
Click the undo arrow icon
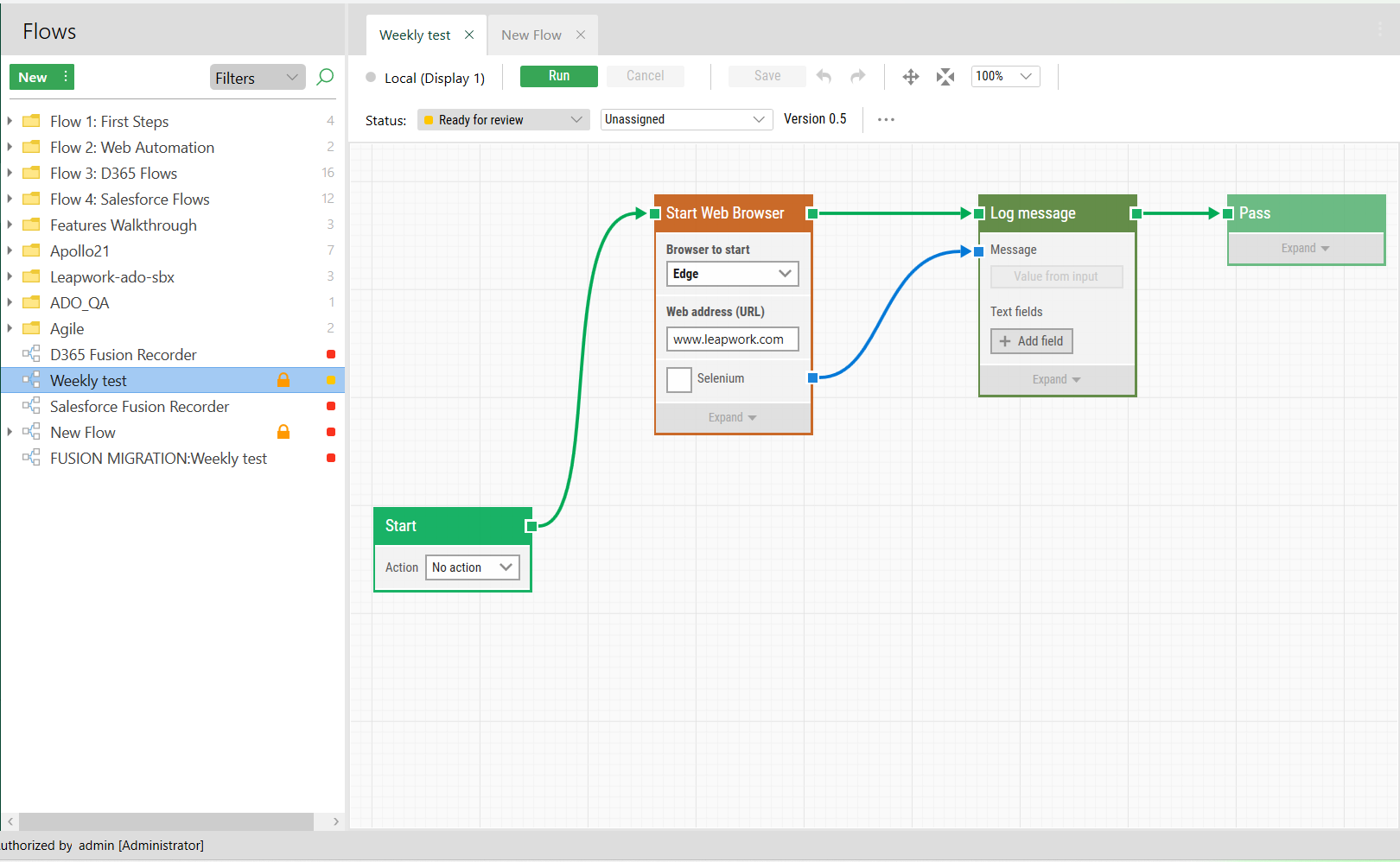[824, 76]
